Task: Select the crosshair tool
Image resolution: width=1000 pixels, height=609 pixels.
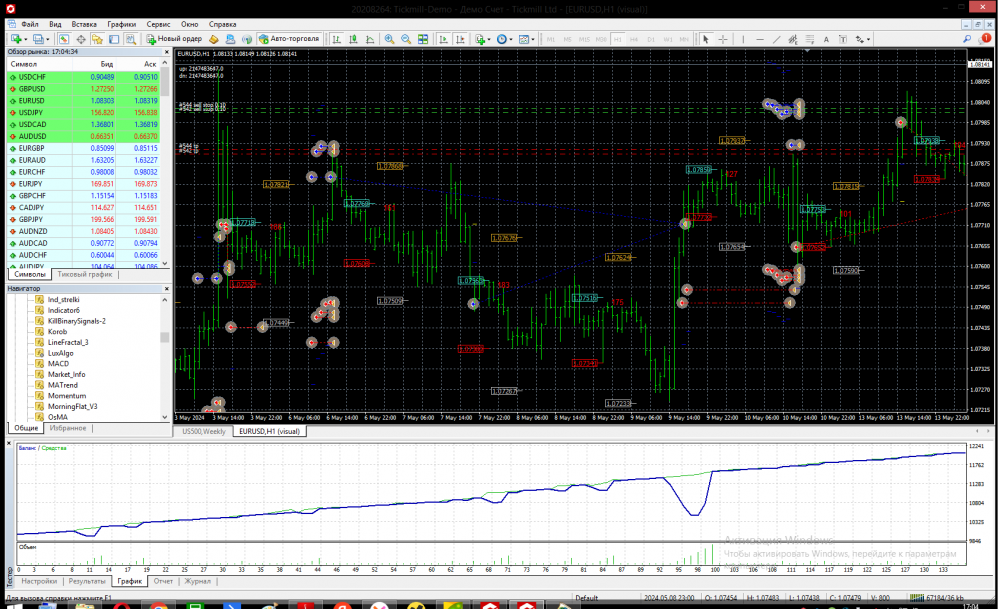Action: (x=723, y=39)
